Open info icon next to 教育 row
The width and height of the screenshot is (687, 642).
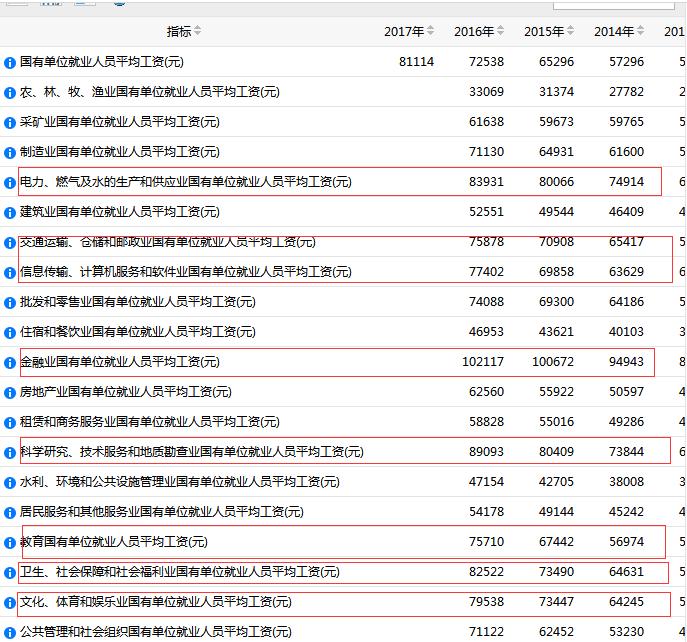click(x=10, y=543)
